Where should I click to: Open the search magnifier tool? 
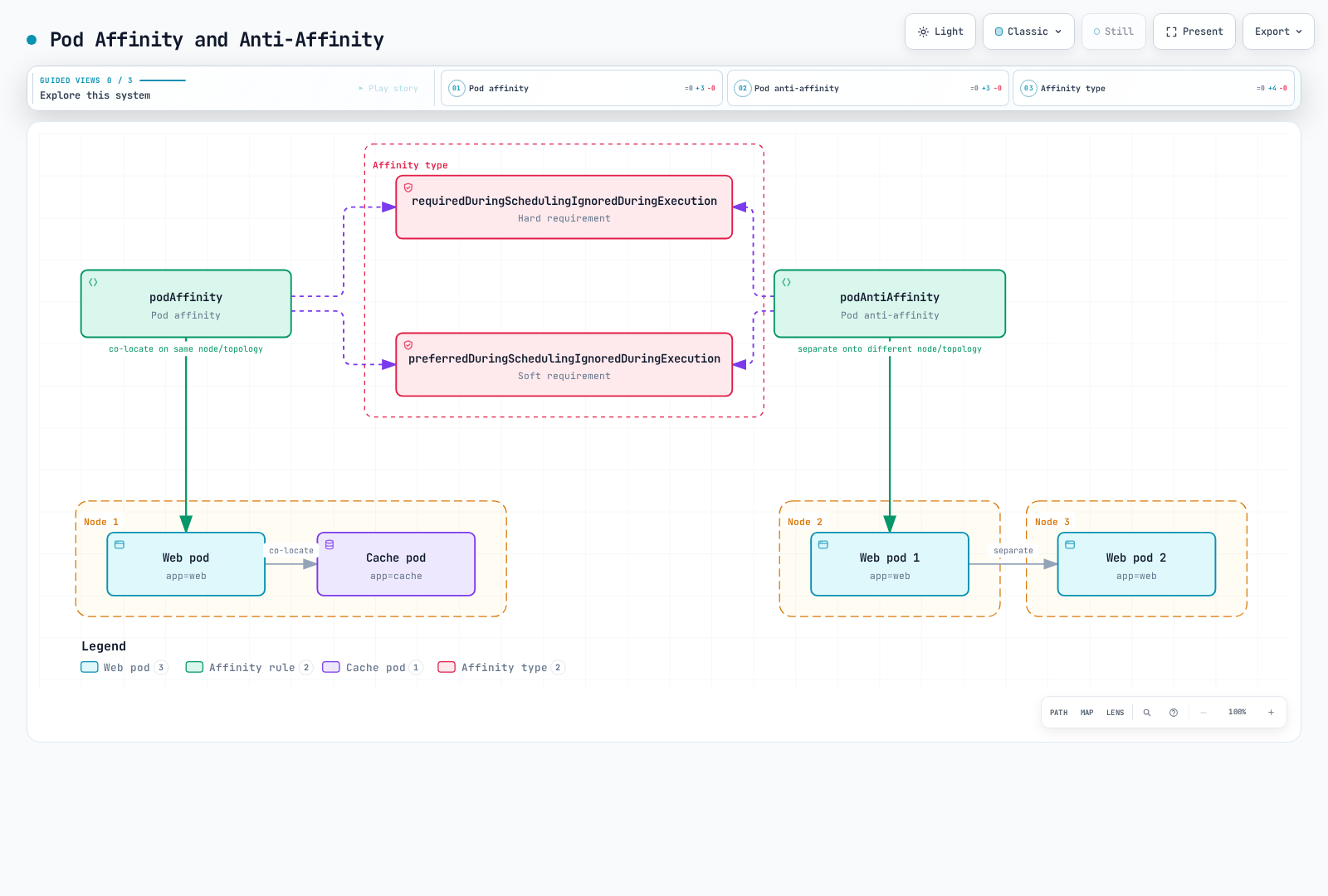coord(1147,713)
